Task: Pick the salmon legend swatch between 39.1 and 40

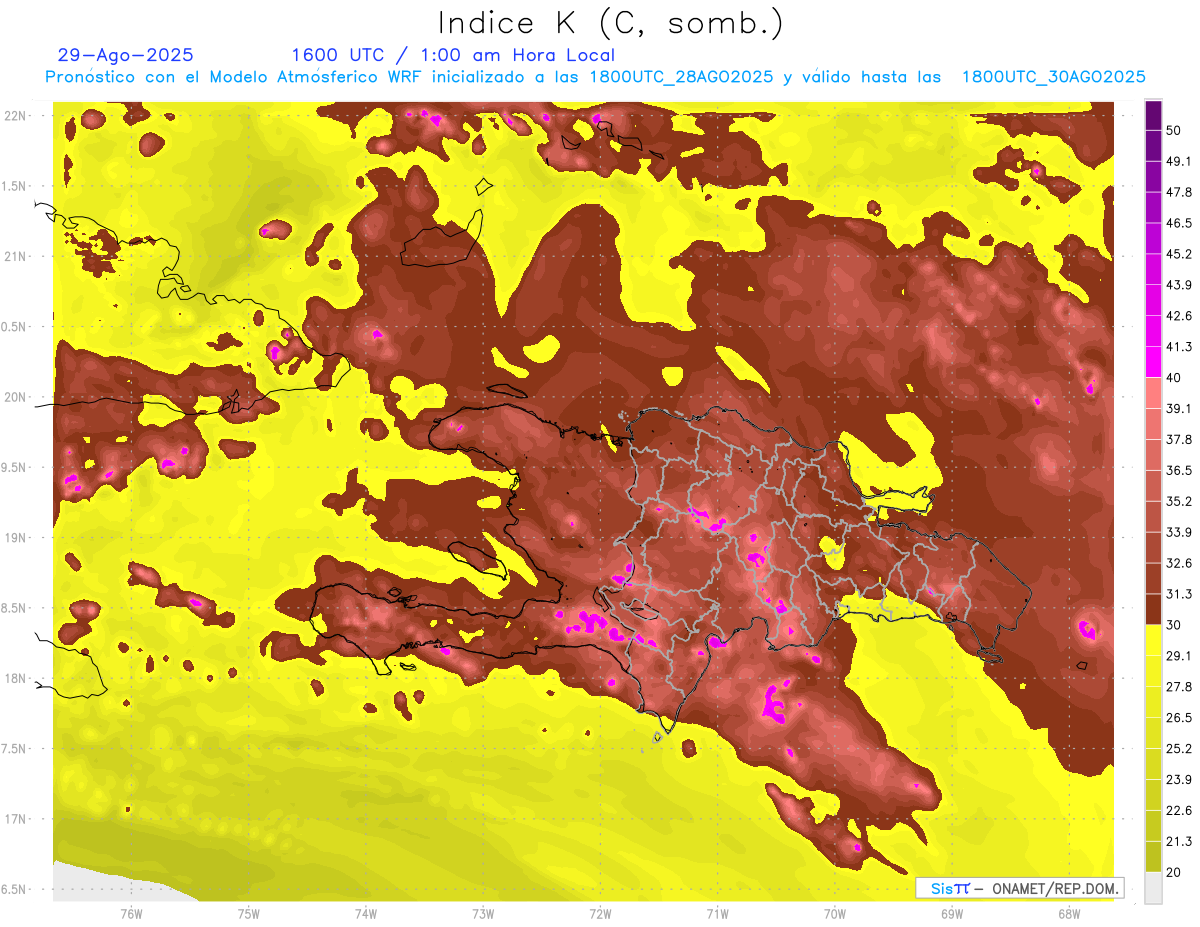Action: (x=1153, y=393)
